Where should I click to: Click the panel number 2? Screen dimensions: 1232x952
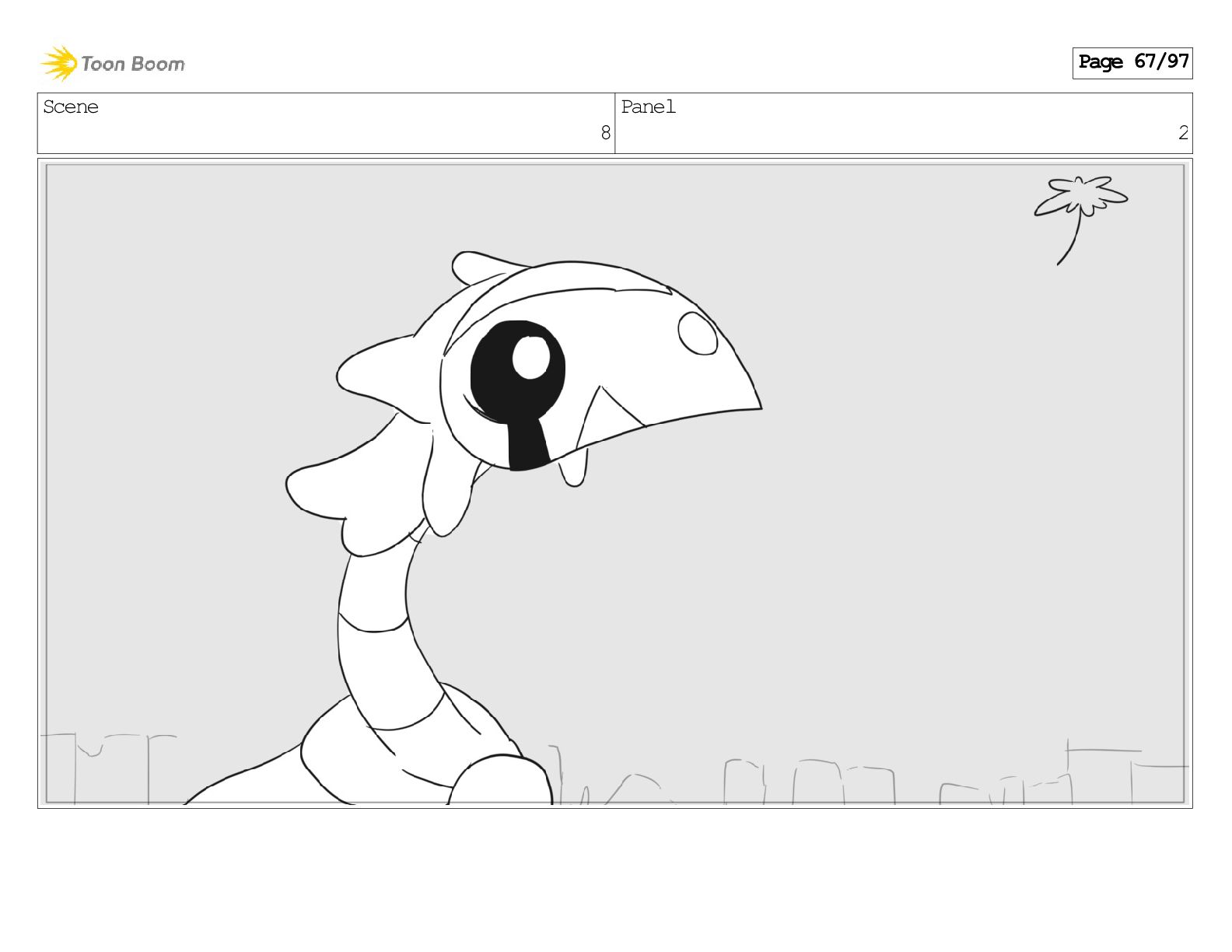1183,133
